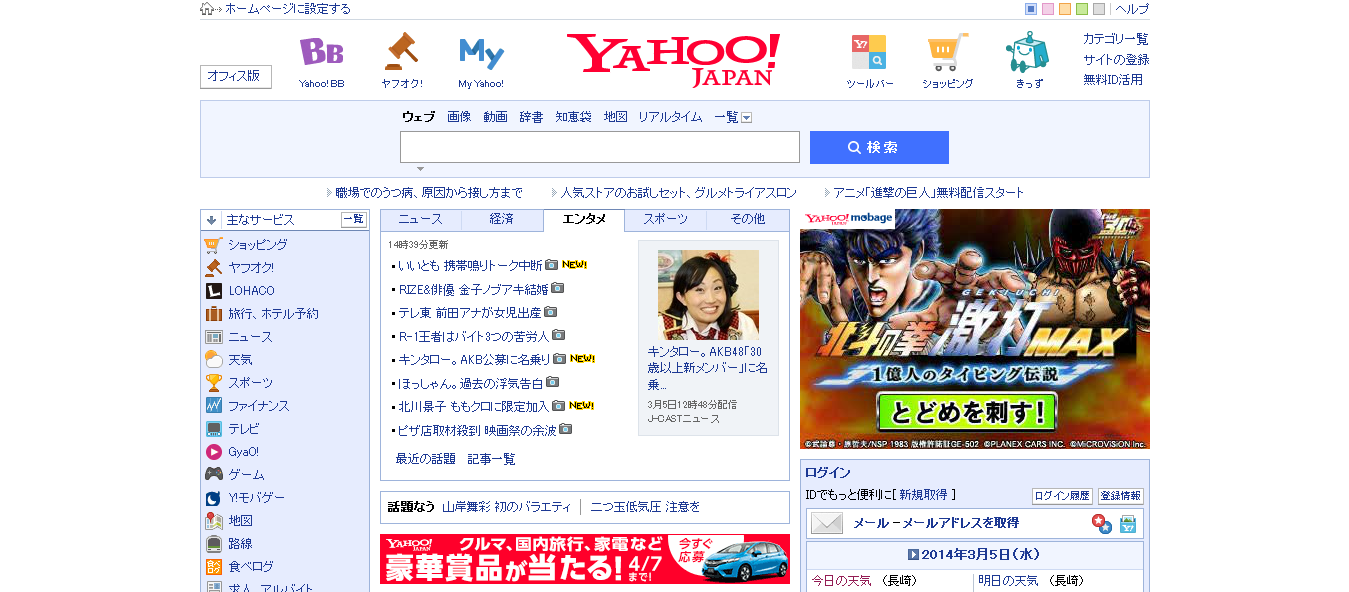Select the 画像 search category
This screenshot has width=1349, height=592.
459,117
